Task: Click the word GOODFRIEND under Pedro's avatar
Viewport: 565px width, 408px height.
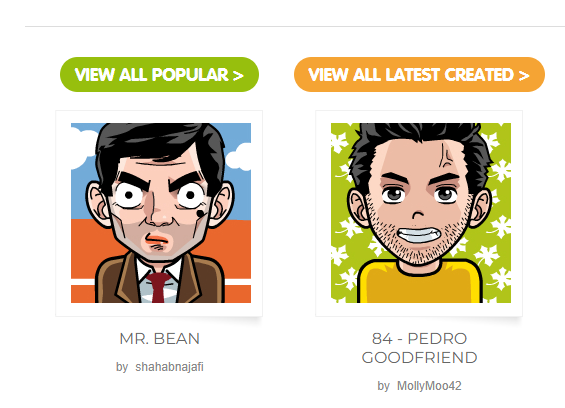Action: 419,358
